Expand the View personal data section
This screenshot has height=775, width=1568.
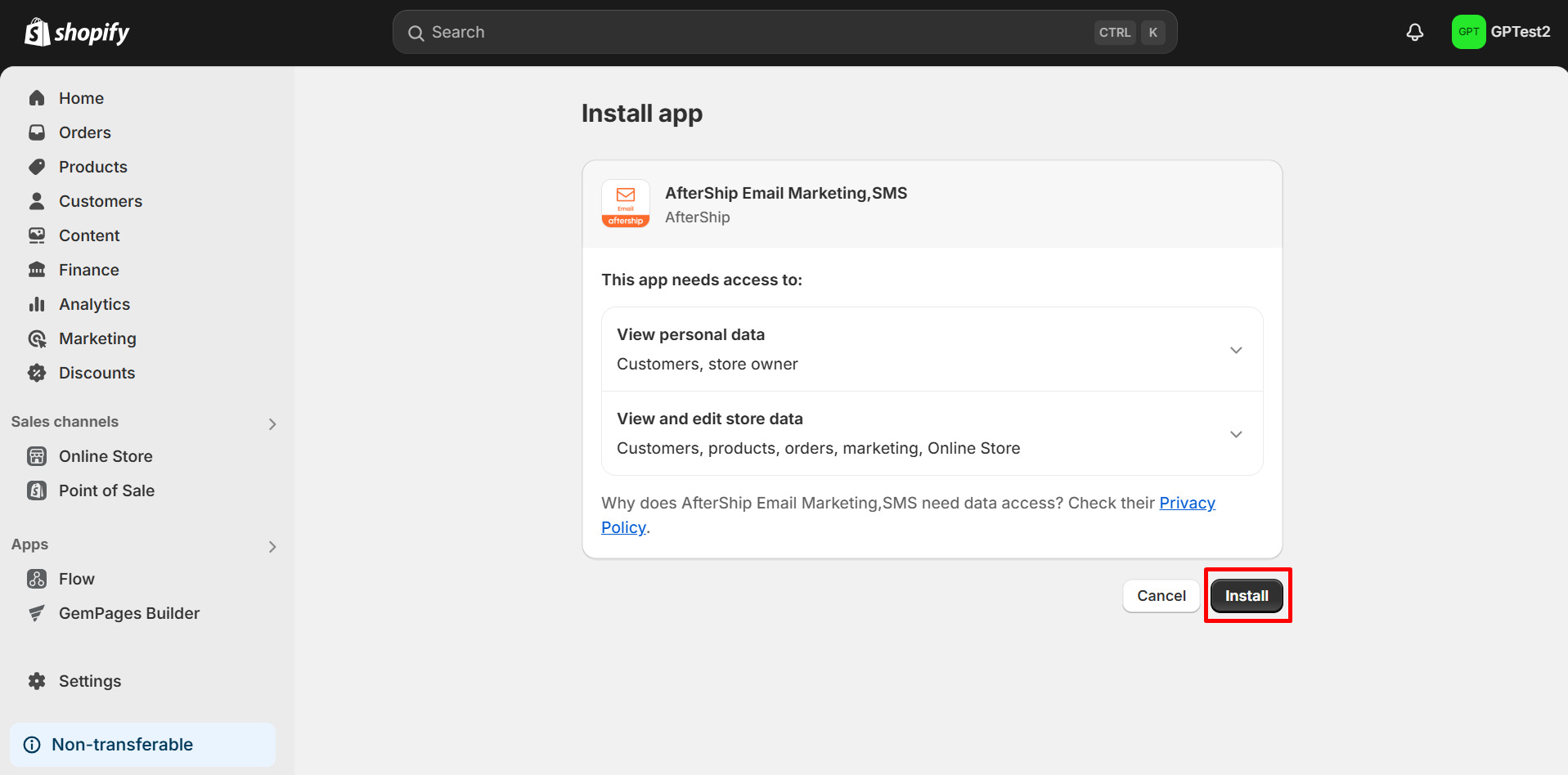click(x=1235, y=350)
